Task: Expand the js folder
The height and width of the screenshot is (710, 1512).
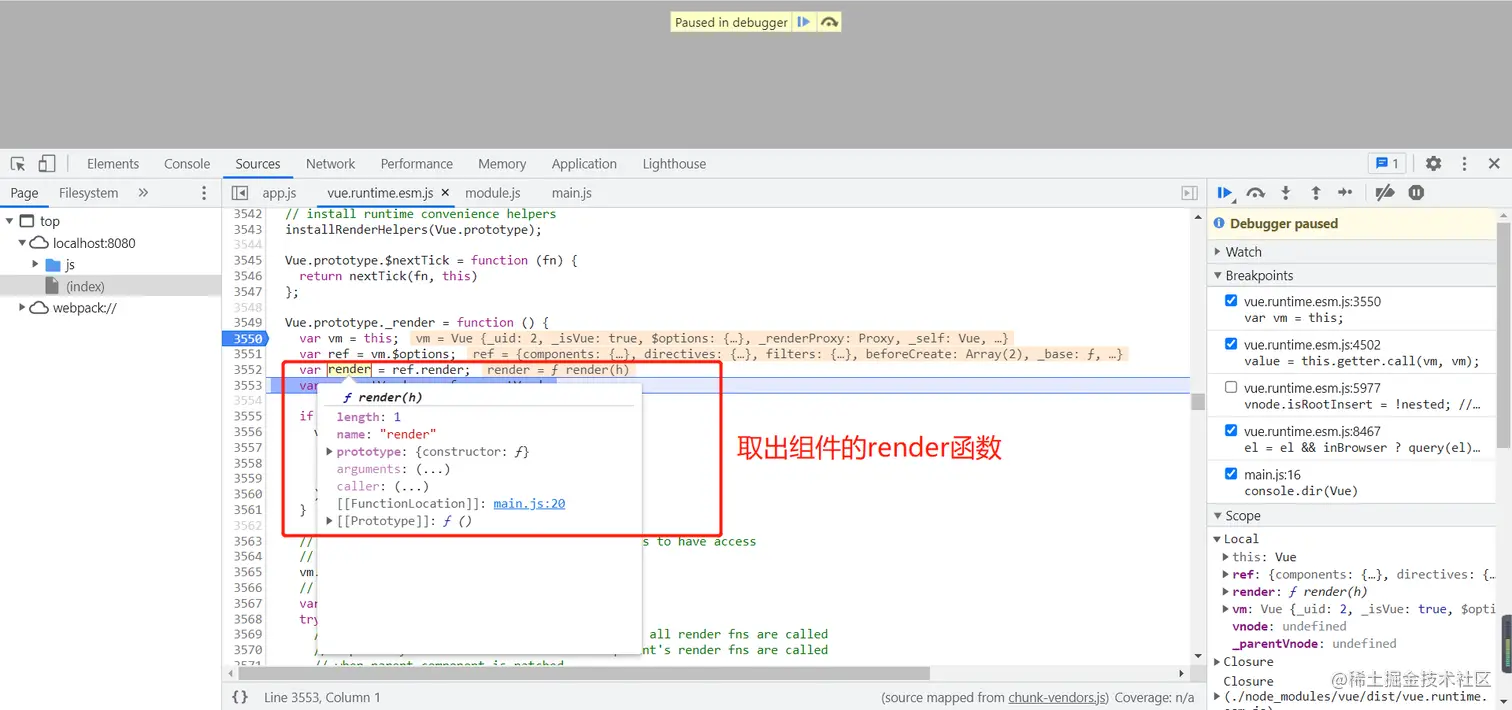Action: (35, 265)
